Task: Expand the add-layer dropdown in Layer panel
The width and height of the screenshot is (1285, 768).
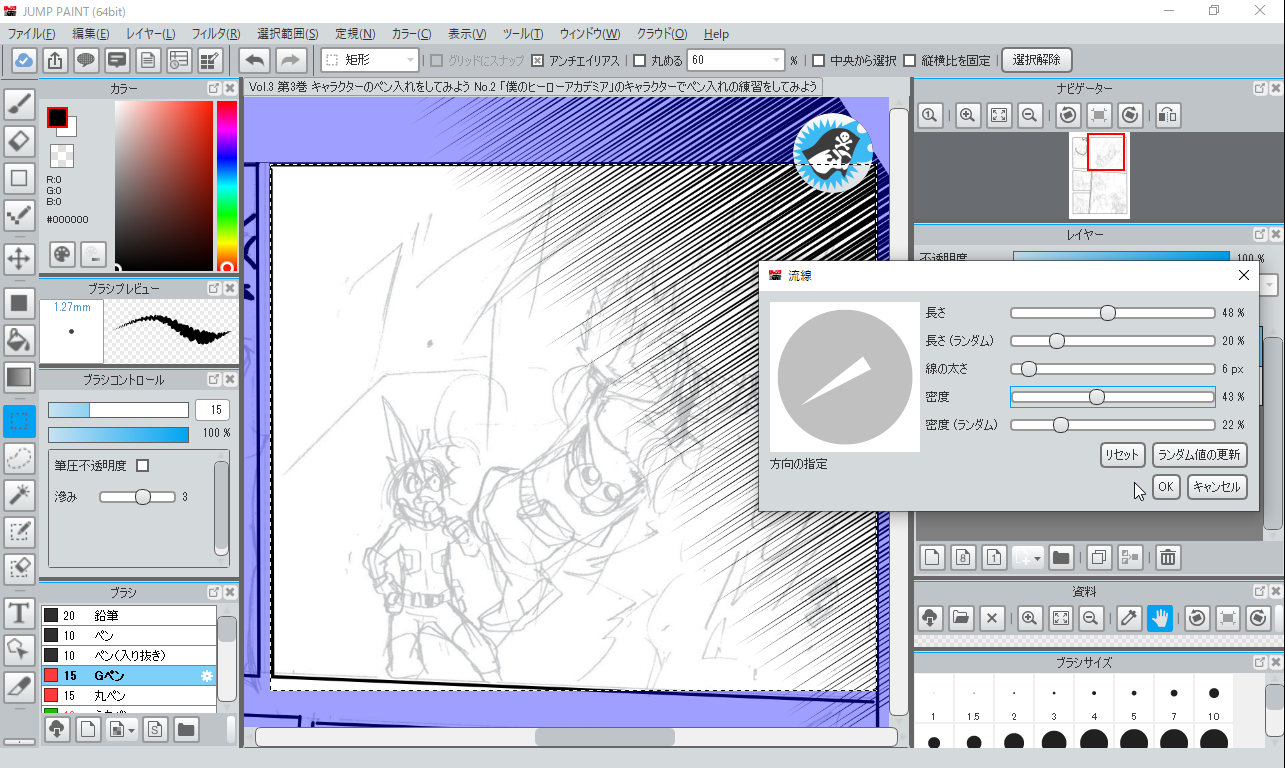Action: click(x=1028, y=557)
